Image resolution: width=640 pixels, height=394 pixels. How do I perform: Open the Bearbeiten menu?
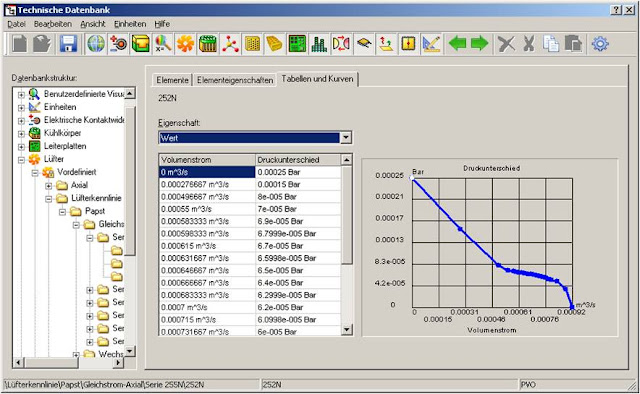[x=53, y=24]
